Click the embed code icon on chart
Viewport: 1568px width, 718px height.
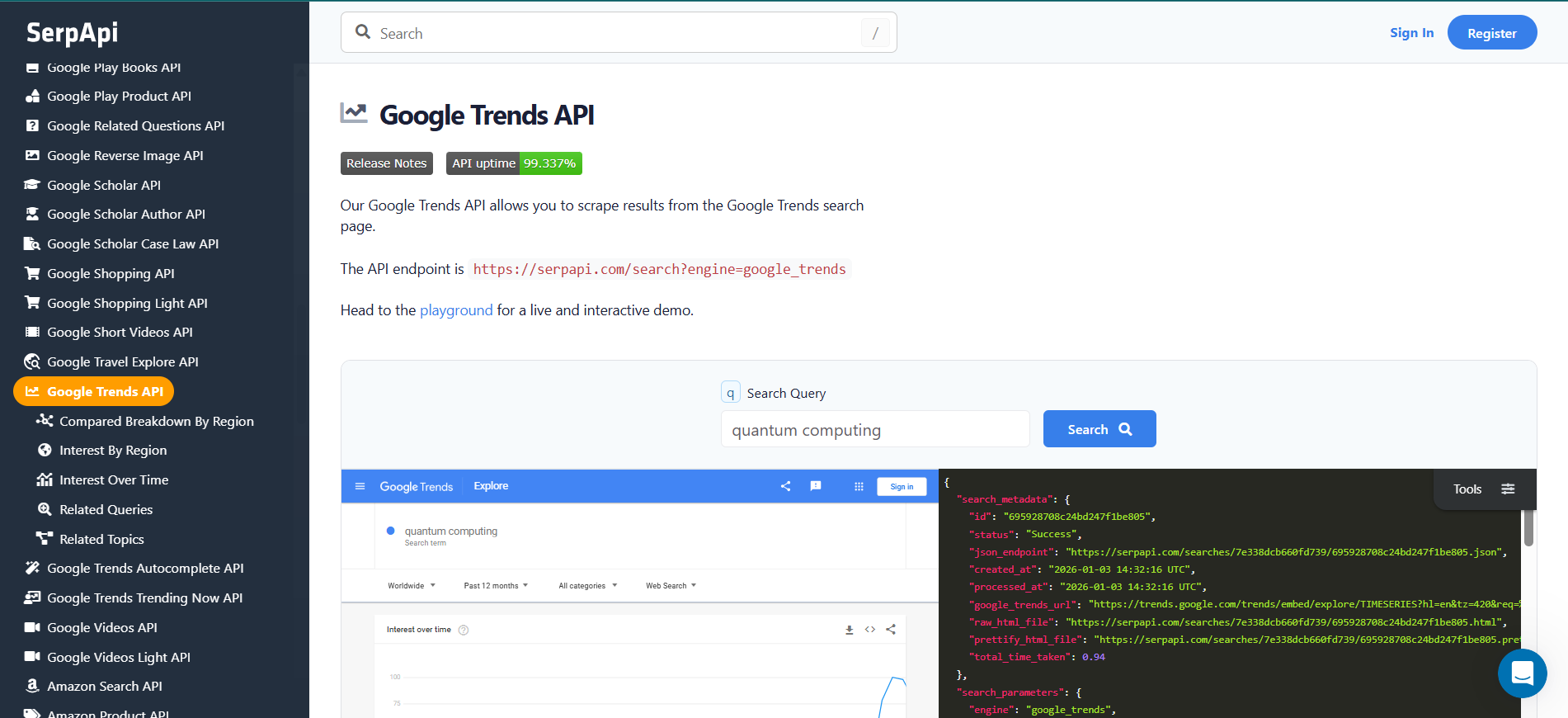870,630
